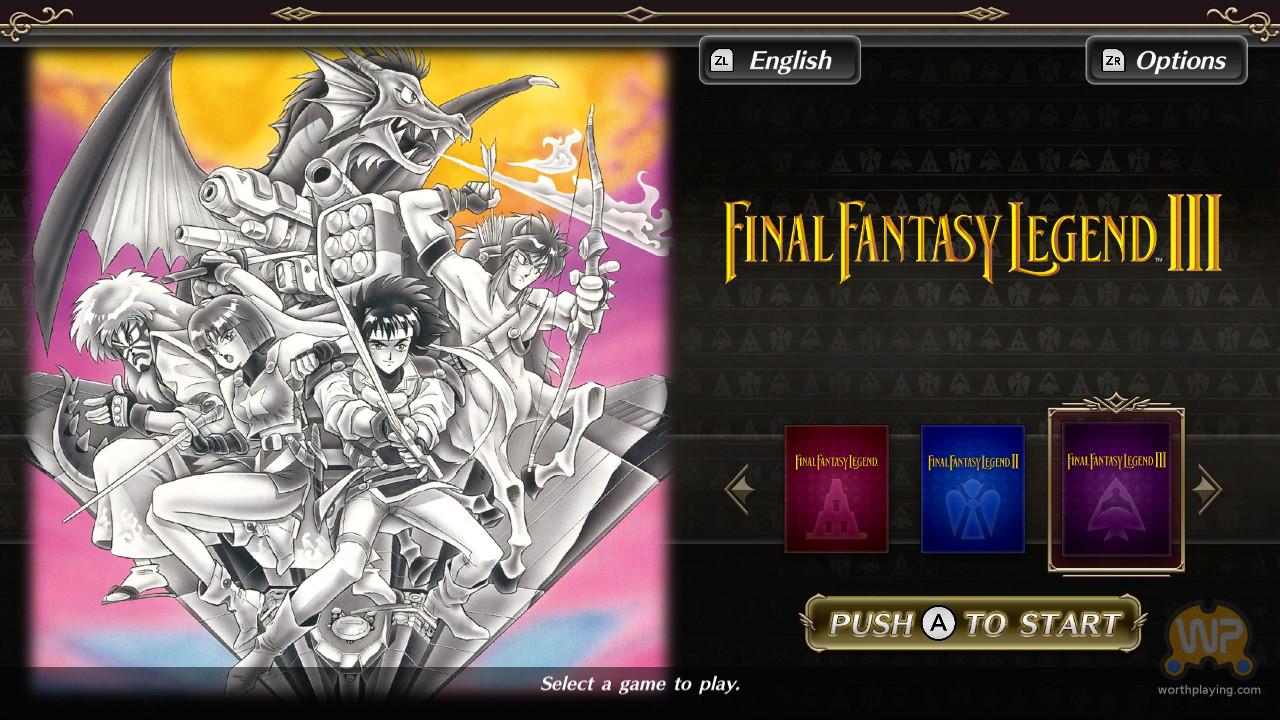Open the worthplaying.com link

tap(1209, 690)
